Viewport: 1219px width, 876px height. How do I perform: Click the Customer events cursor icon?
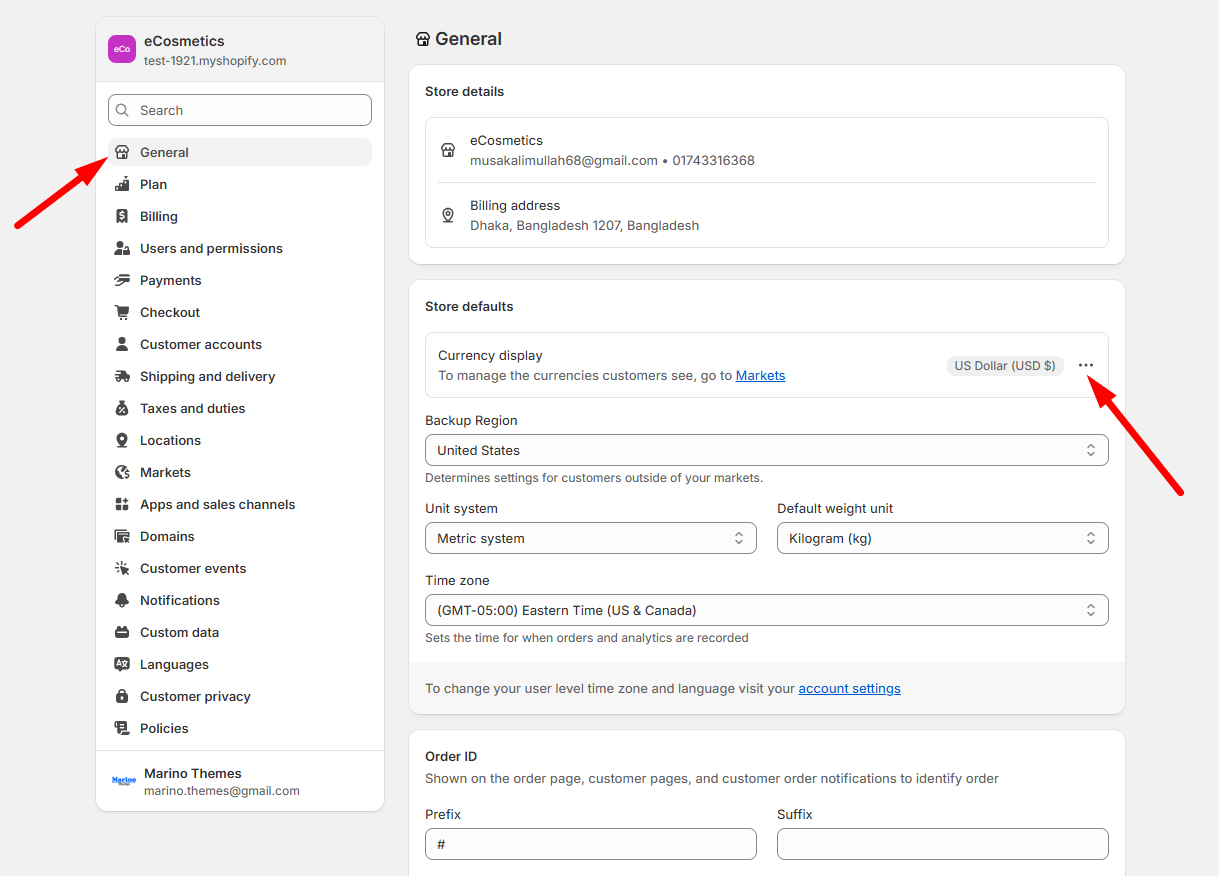(122, 568)
